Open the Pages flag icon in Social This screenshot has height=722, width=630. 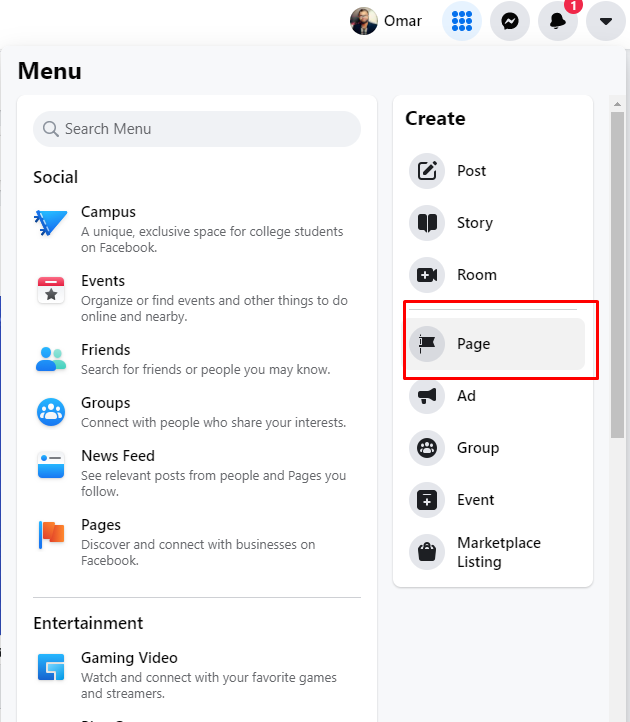coord(51,535)
